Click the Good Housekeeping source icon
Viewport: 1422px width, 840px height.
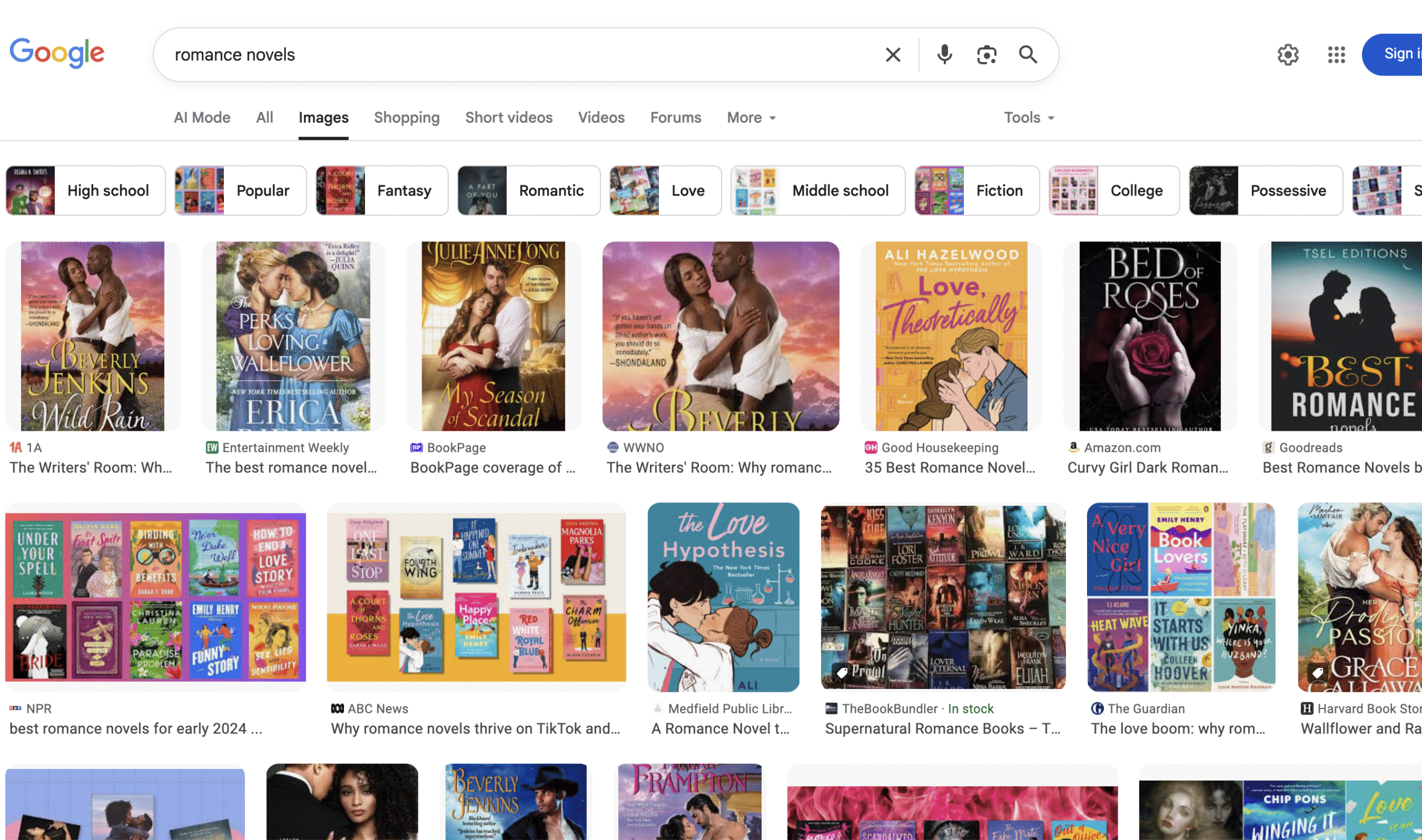pyautogui.click(x=871, y=447)
